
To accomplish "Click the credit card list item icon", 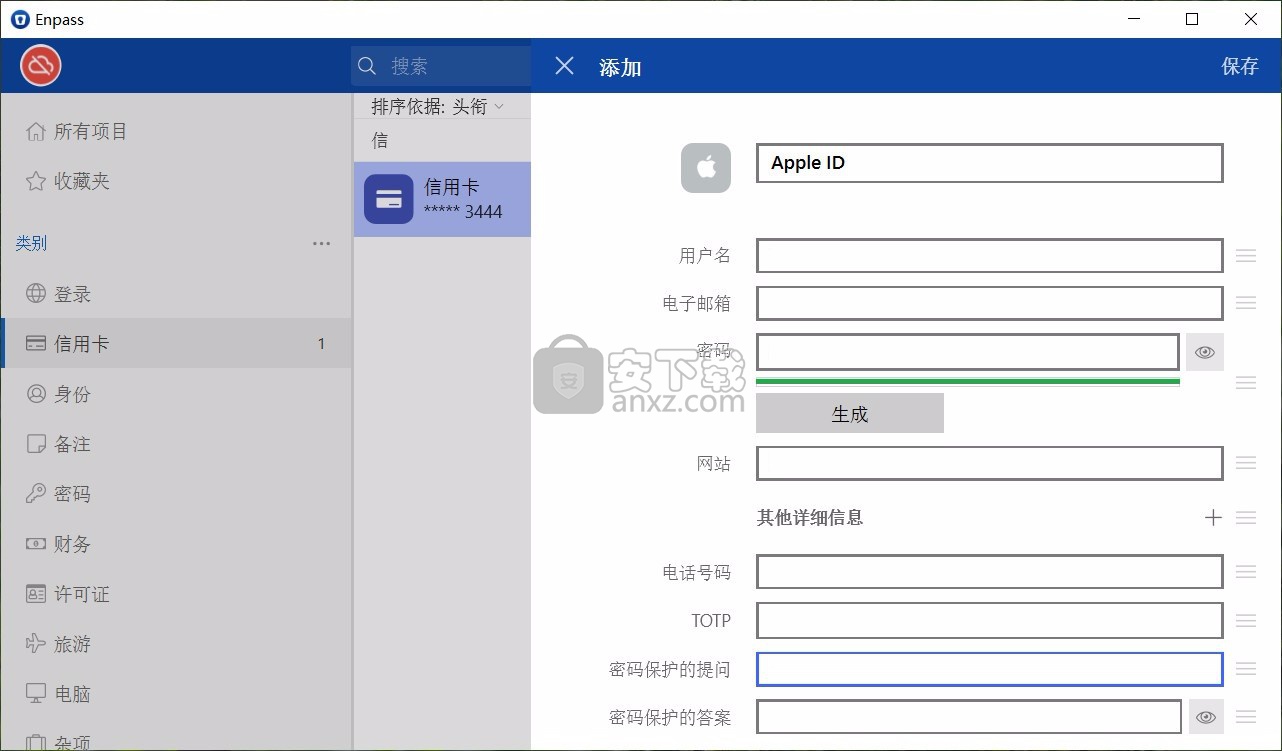I will coord(389,199).
